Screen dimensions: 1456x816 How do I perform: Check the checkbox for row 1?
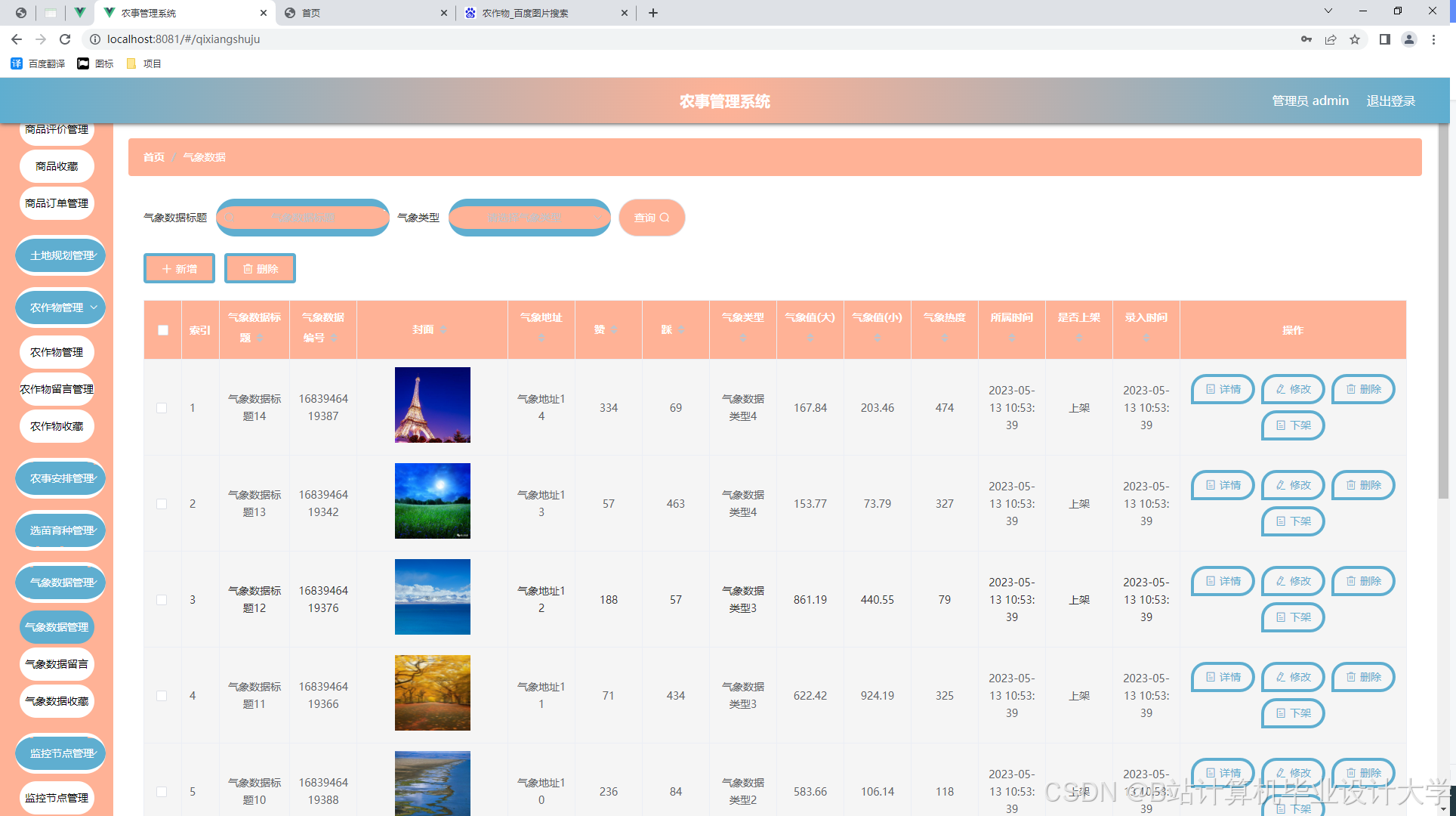162,408
